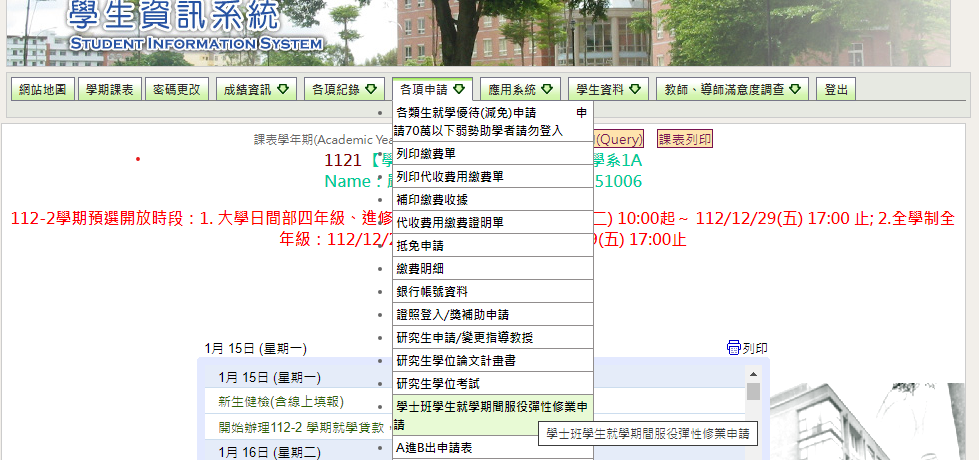Expand the 學生資料 dropdown menu
Image resolution: width=979 pixels, height=460 pixels.
point(608,89)
